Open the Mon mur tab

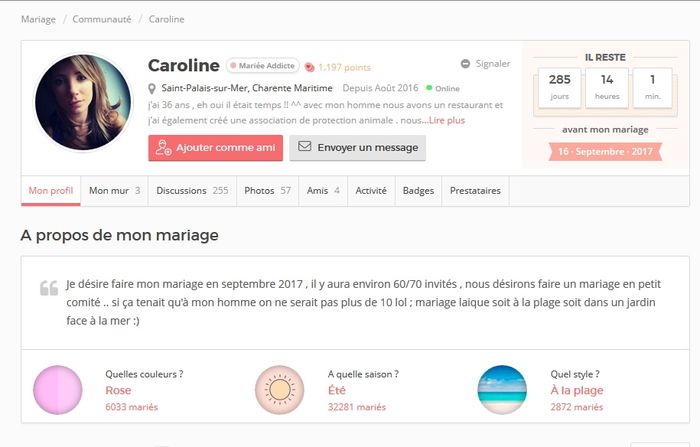pyautogui.click(x=114, y=190)
